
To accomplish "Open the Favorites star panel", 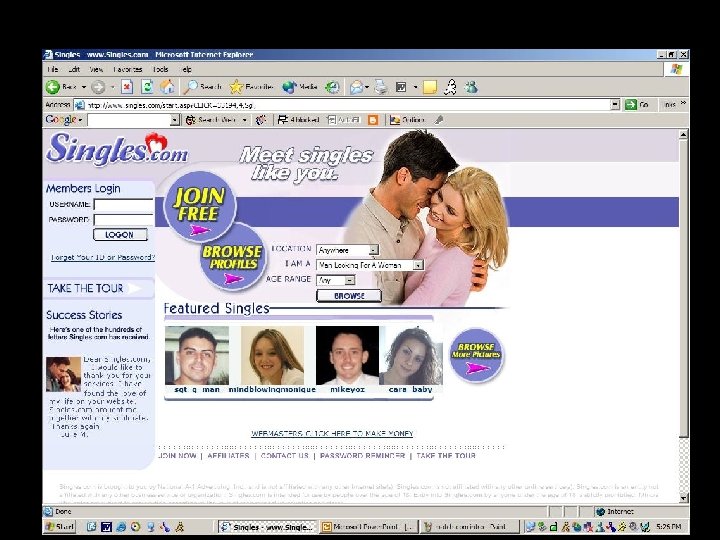I will click(x=252, y=87).
